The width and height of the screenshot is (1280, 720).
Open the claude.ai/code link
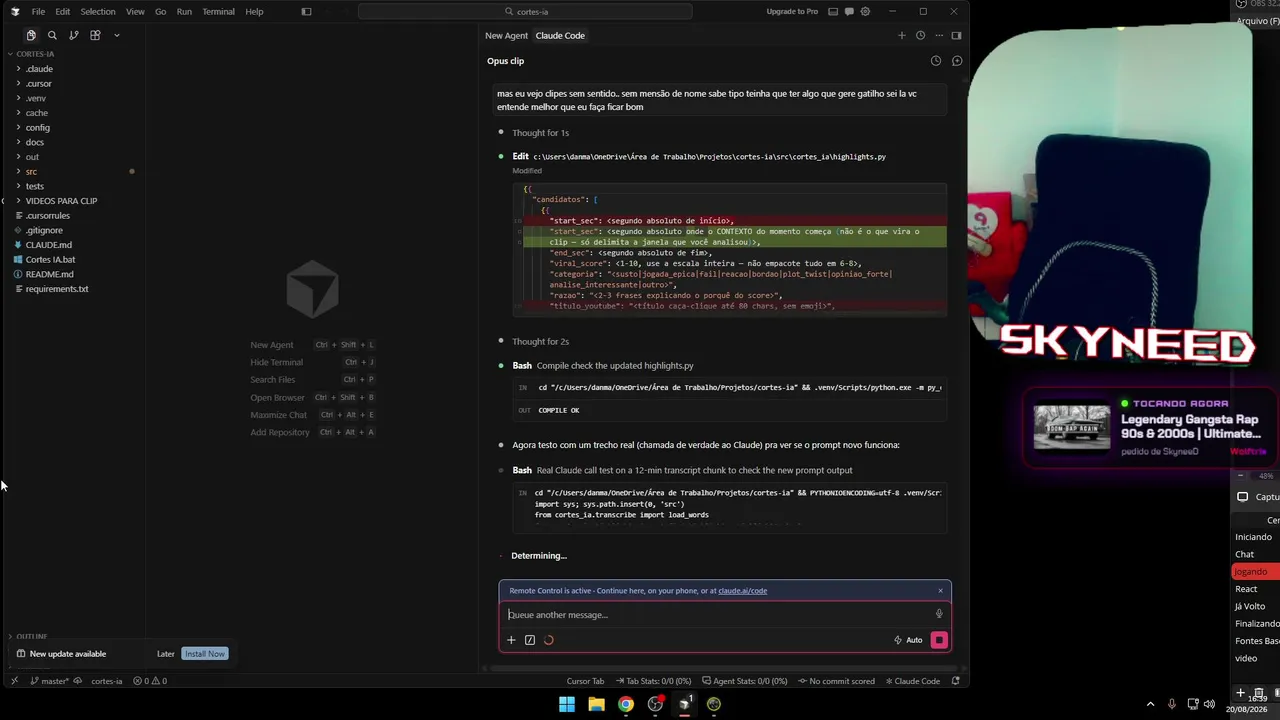point(742,590)
